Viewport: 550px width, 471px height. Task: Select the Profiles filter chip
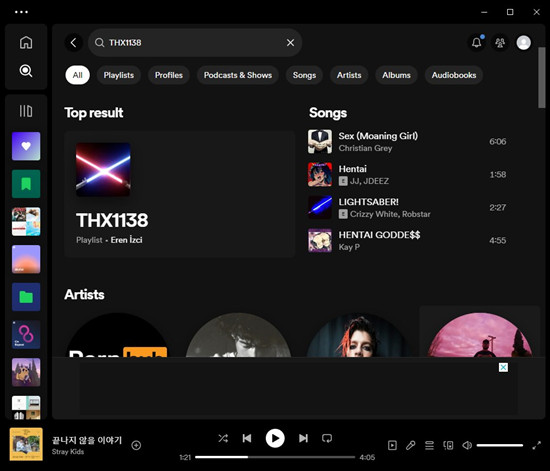click(x=169, y=75)
